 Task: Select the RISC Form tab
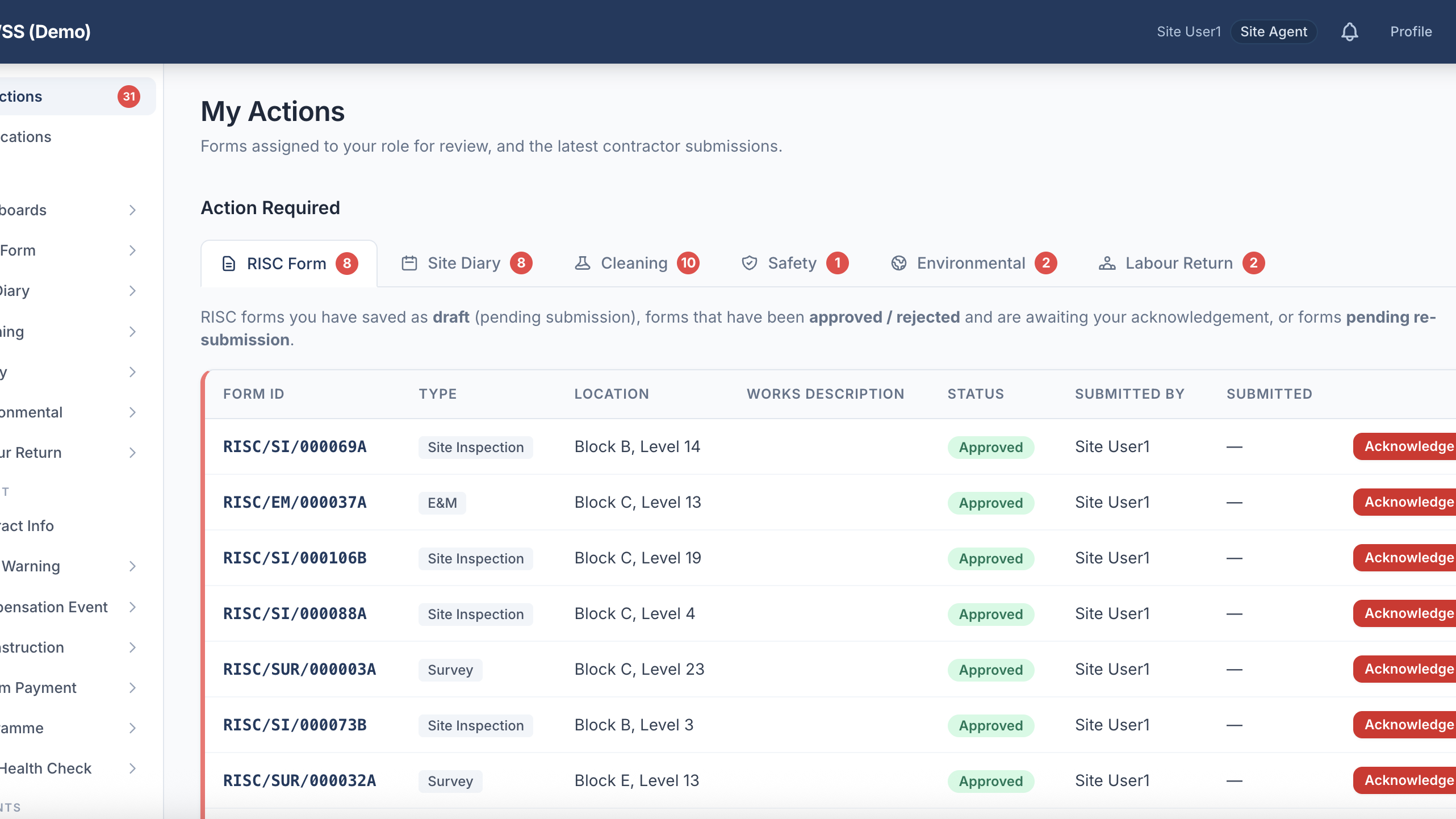289,264
